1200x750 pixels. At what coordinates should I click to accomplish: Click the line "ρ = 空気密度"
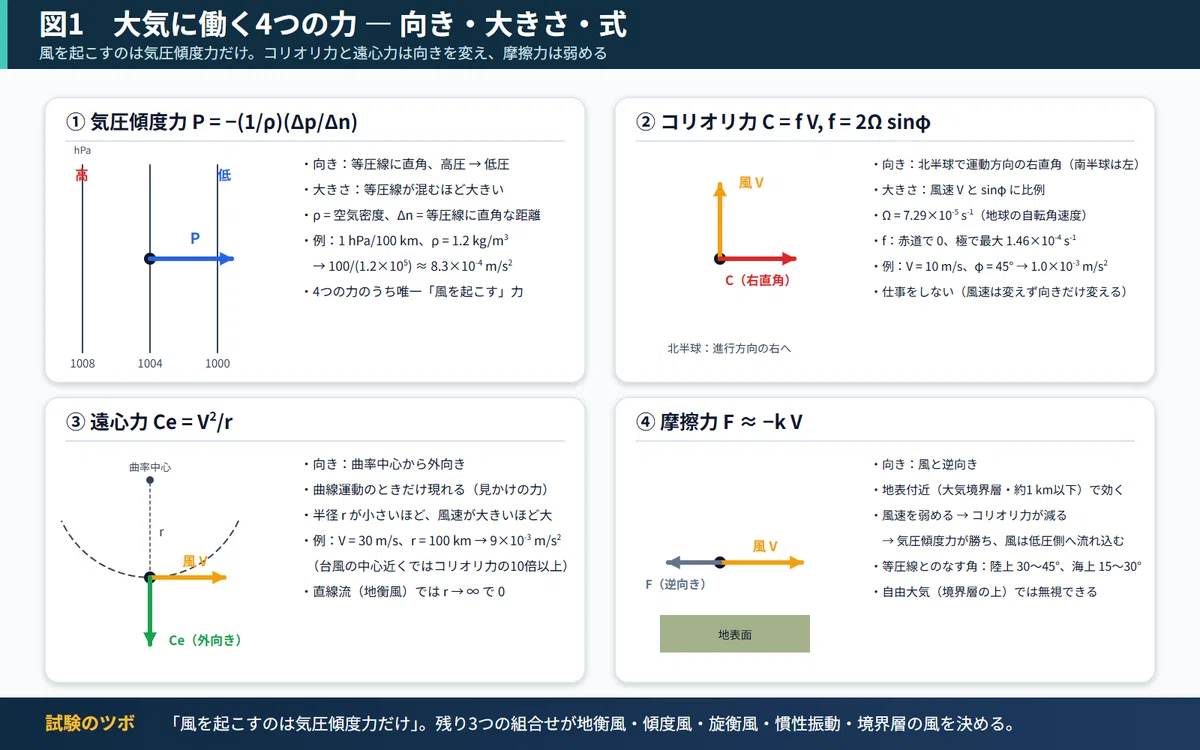tap(421, 215)
